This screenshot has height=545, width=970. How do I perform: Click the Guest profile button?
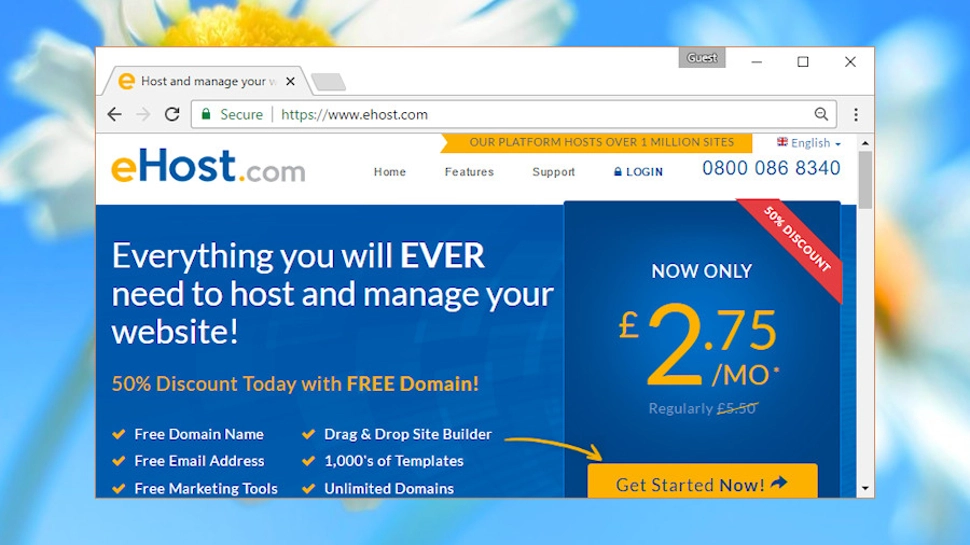[702, 58]
